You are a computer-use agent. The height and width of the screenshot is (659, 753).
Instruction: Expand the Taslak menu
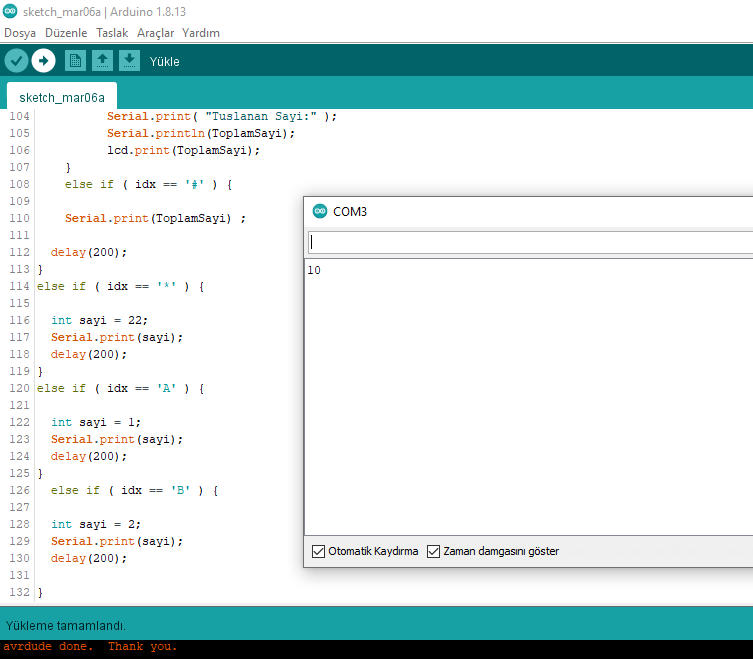[x=112, y=33]
